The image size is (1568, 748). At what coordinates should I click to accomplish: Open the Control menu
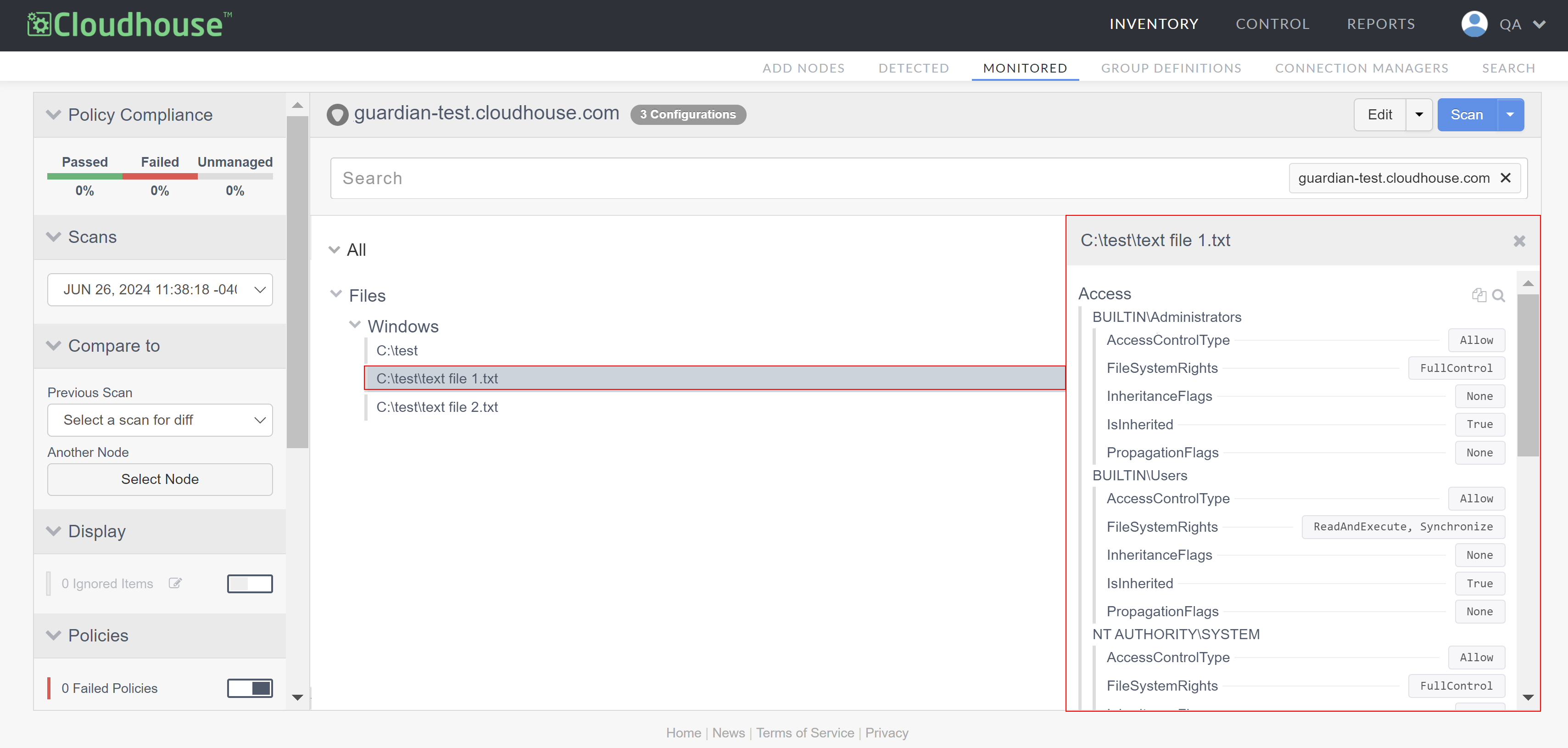[1272, 24]
